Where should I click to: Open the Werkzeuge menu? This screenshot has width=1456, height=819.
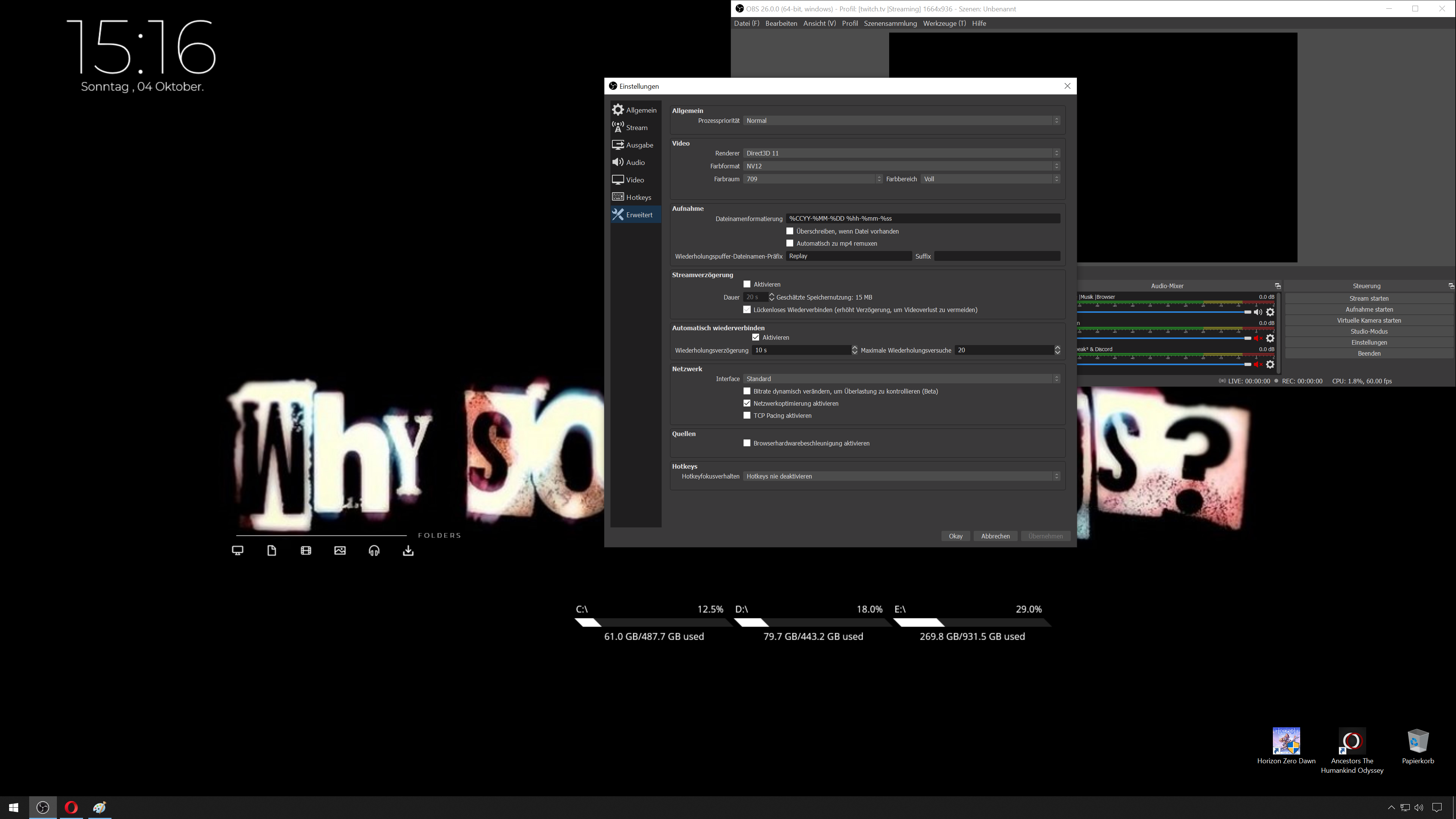(x=944, y=23)
